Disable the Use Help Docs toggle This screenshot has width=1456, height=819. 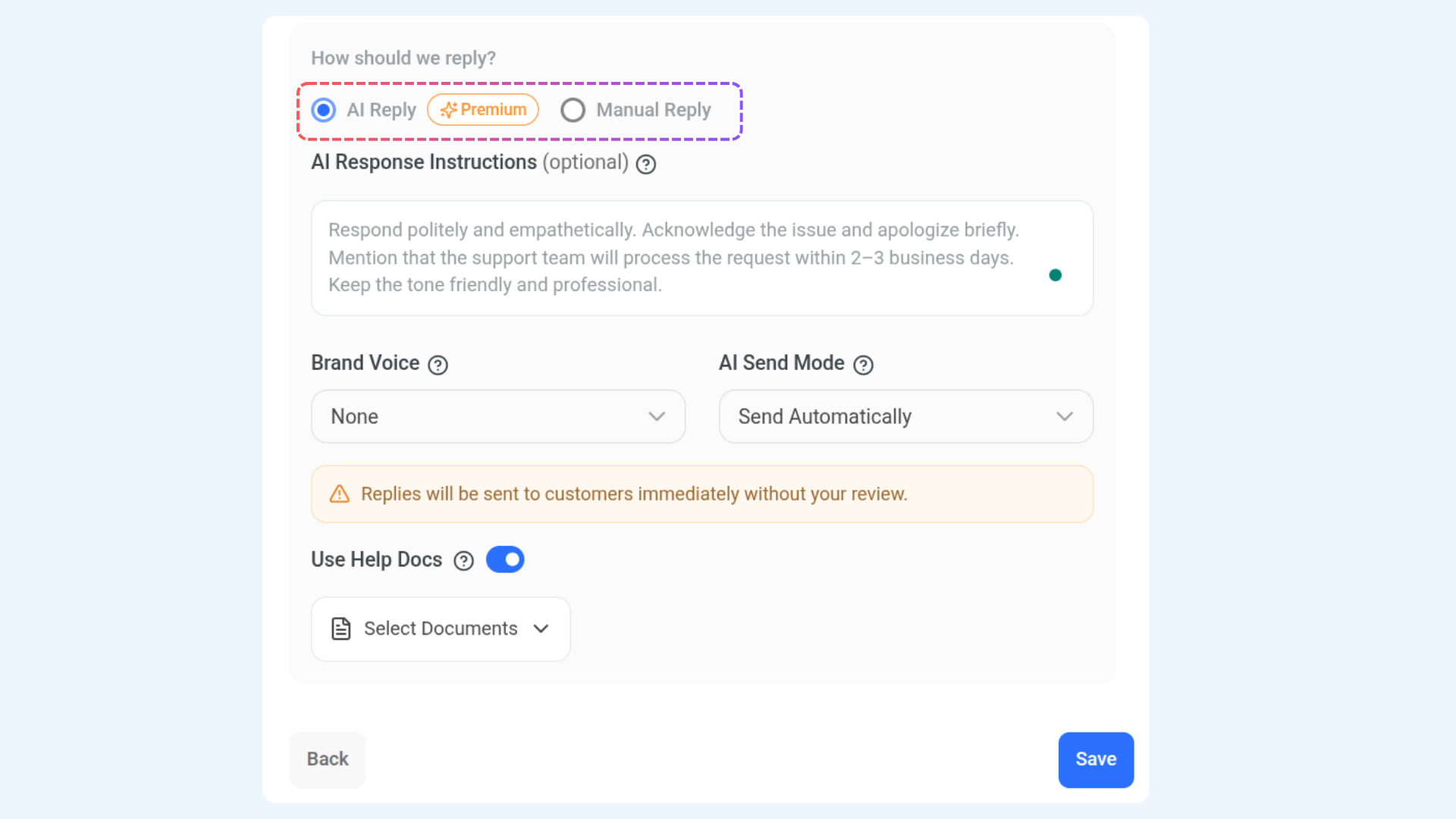click(x=505, y=560)
